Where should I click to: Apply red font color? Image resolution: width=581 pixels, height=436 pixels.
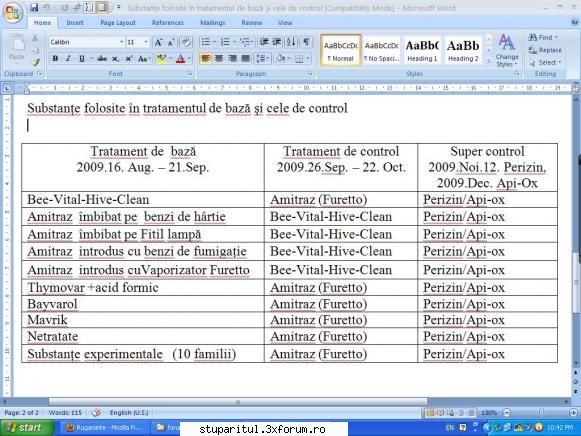pyautogui.click(x=180, y=59)
